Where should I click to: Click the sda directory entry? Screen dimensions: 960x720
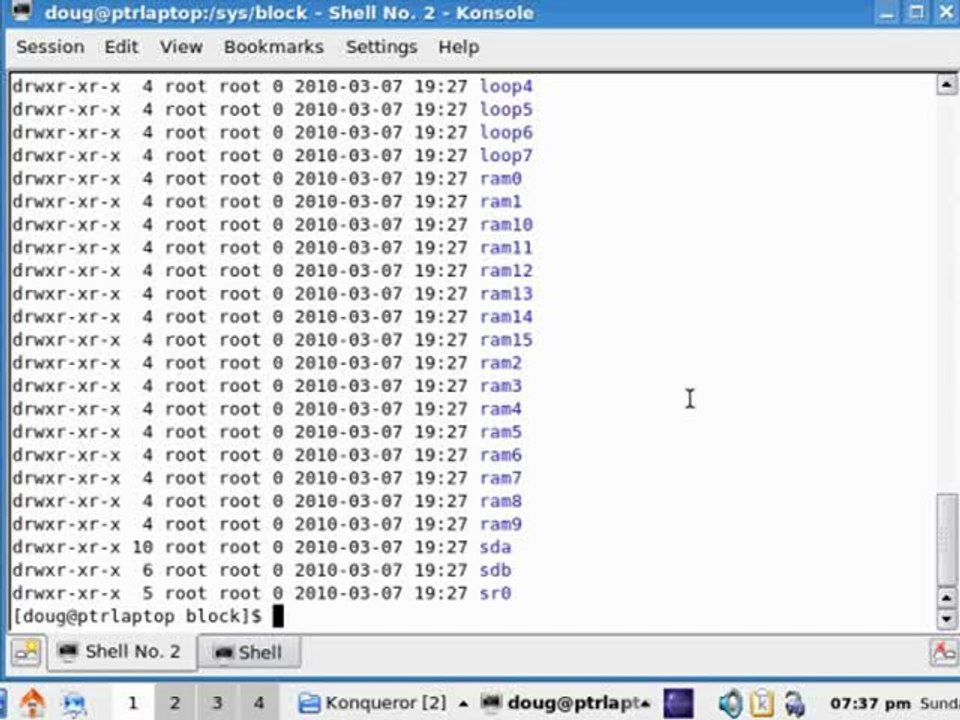(x=495, y=547)
